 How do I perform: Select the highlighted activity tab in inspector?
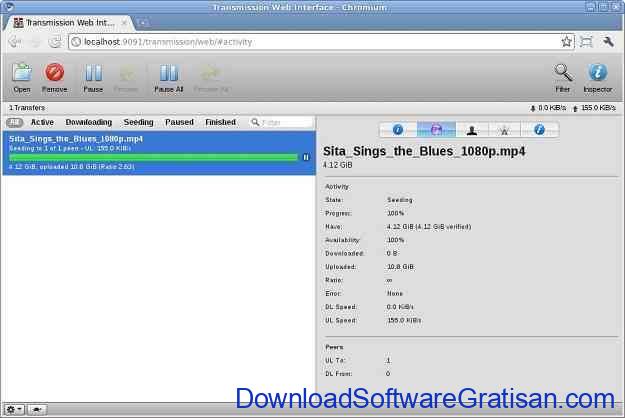click(436, 130)
